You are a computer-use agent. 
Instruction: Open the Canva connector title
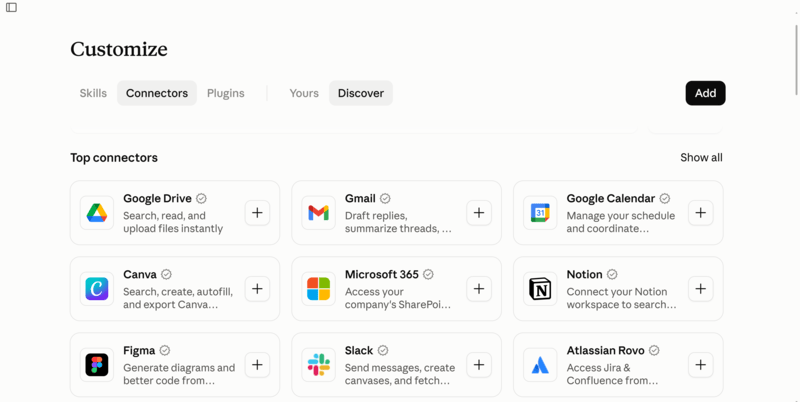(x=140, y=274)
